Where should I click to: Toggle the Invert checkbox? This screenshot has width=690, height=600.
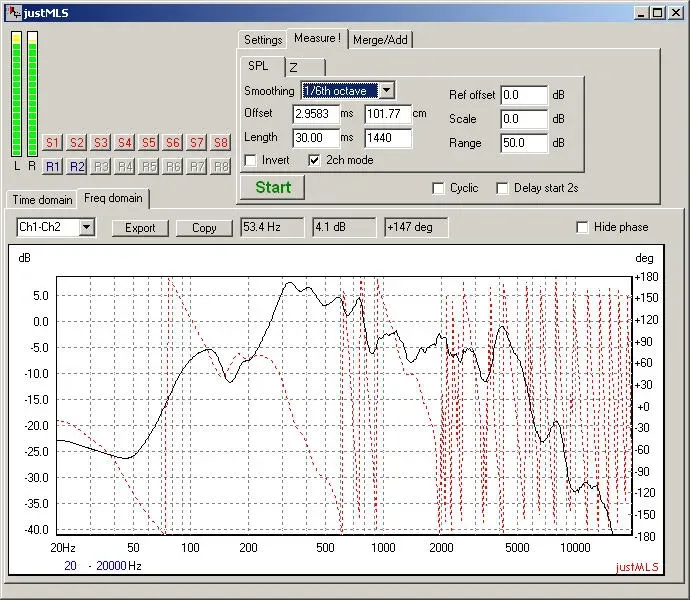(251, 160)
